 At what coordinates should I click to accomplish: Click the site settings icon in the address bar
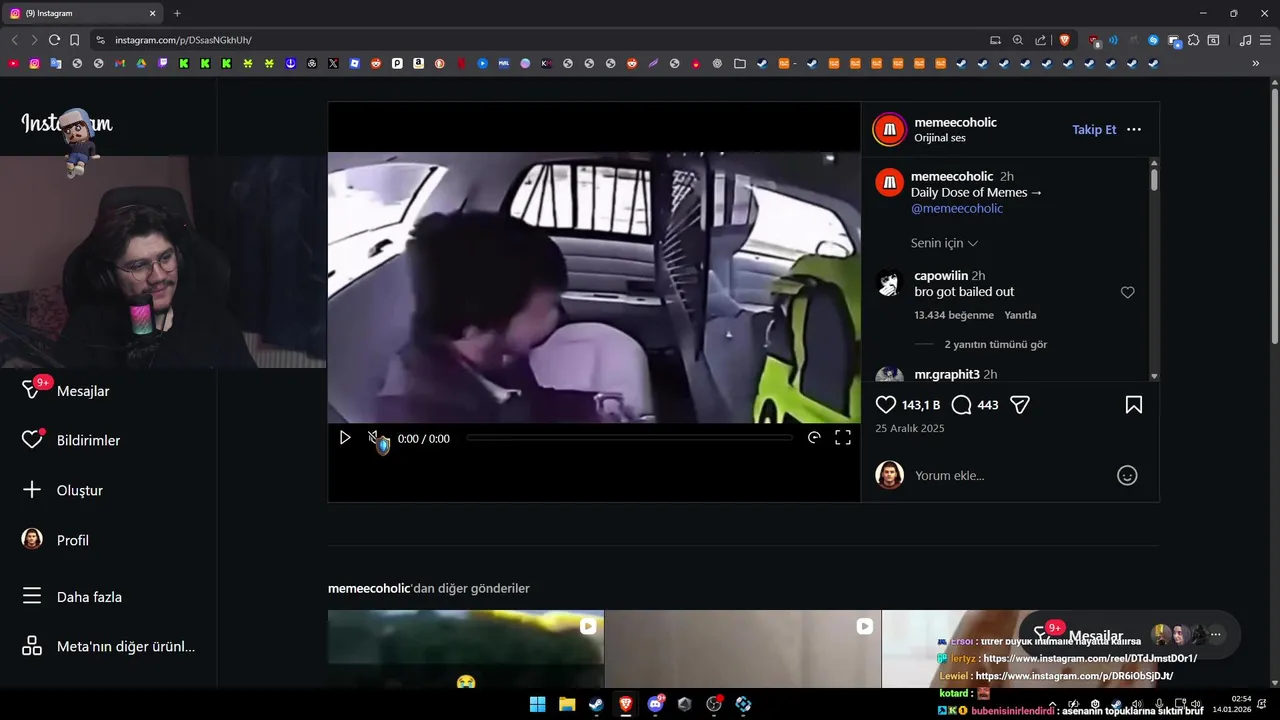coord(100,40)
